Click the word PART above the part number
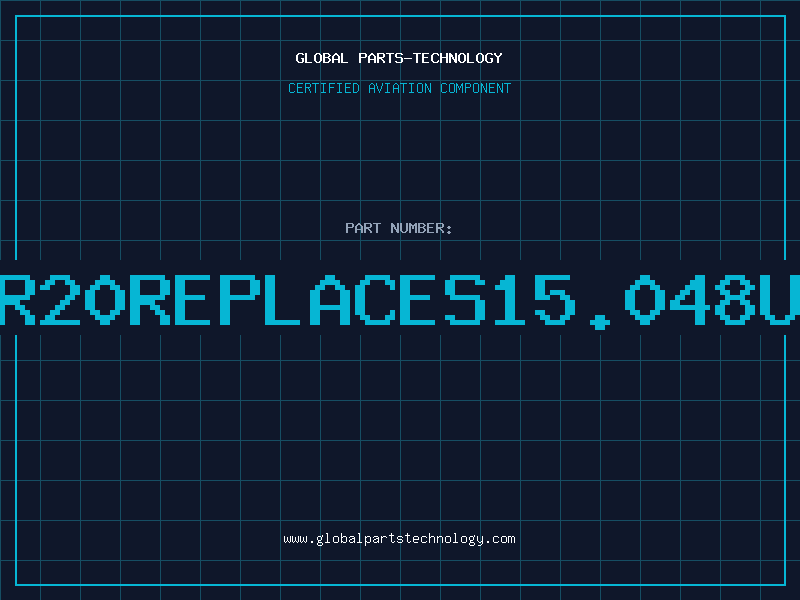800x600 pixels. point(363,228)
